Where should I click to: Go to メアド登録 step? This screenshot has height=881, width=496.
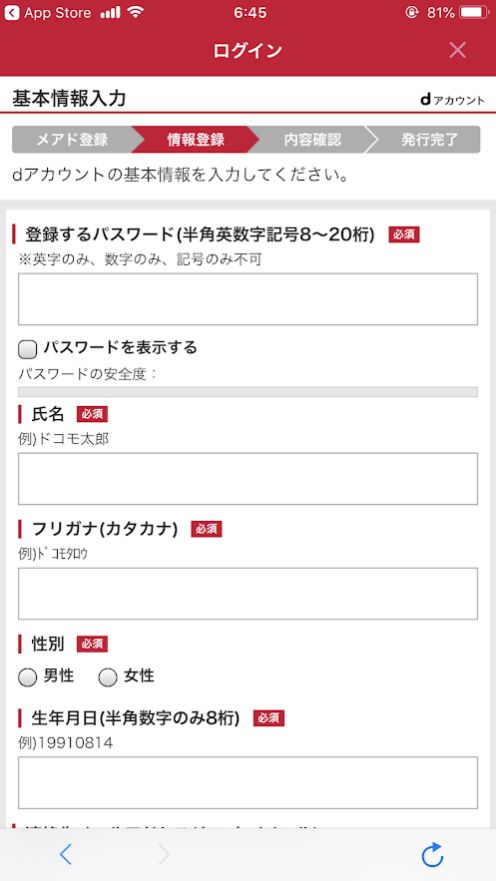point(72,139)
